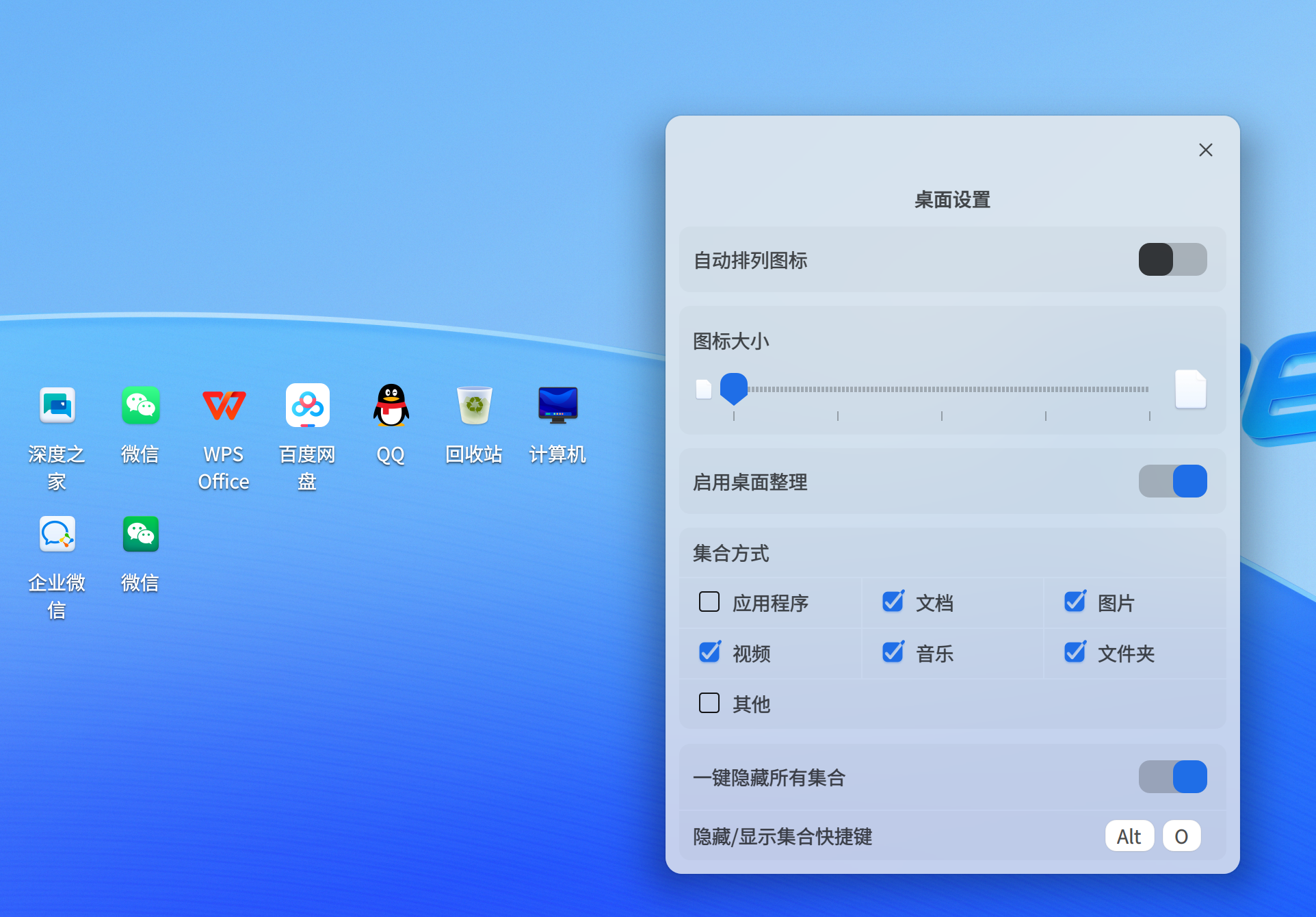Select the 百度网盘 desktop icon
Viewport: 1316px width, 917px height.
pos(307,406)
